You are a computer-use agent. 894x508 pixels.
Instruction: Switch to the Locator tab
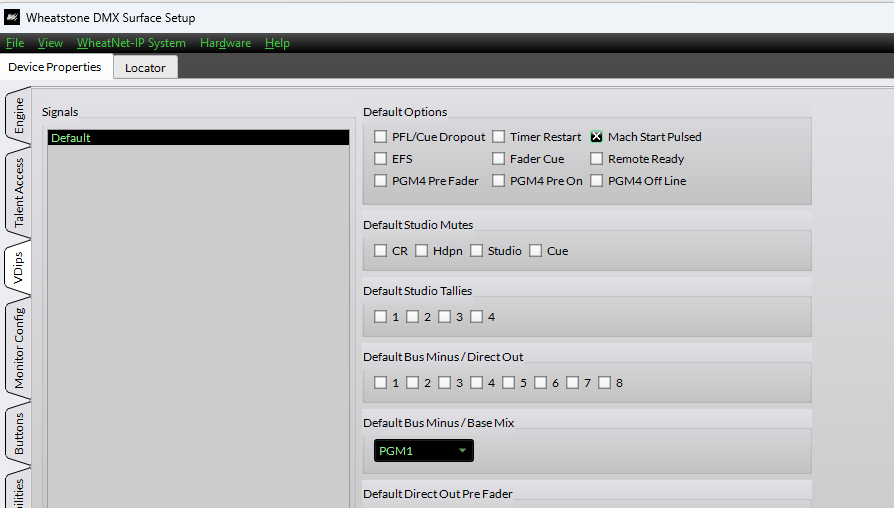(145, 67)
